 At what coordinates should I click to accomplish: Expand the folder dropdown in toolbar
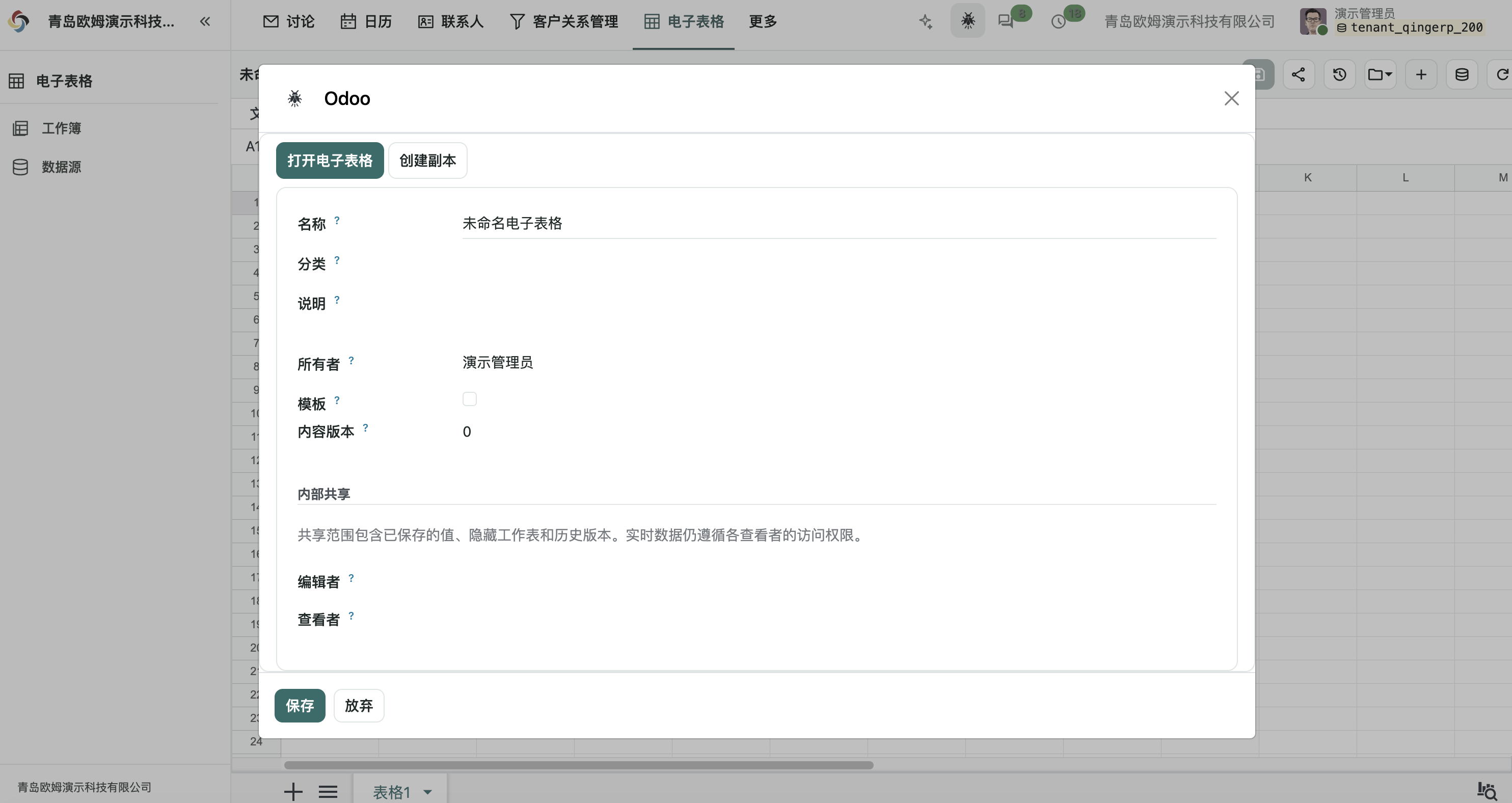(1380, 74)
